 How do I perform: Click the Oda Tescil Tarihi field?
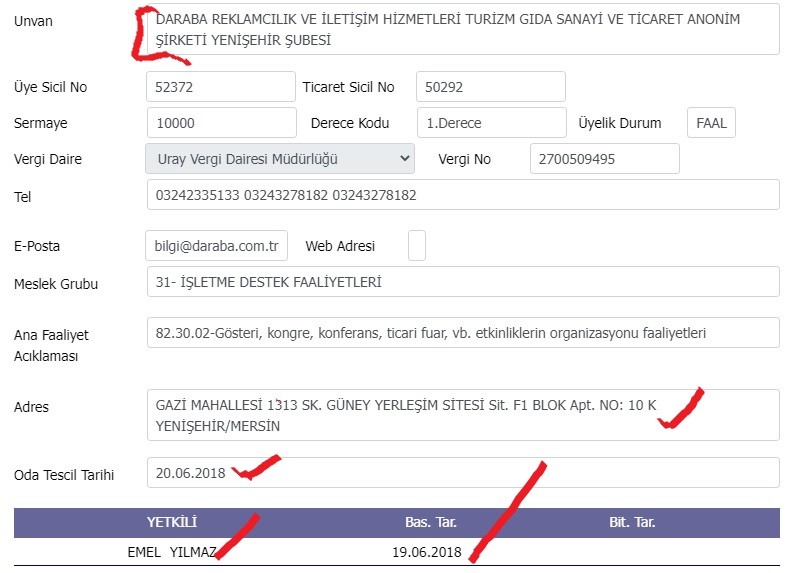point(463,473)
